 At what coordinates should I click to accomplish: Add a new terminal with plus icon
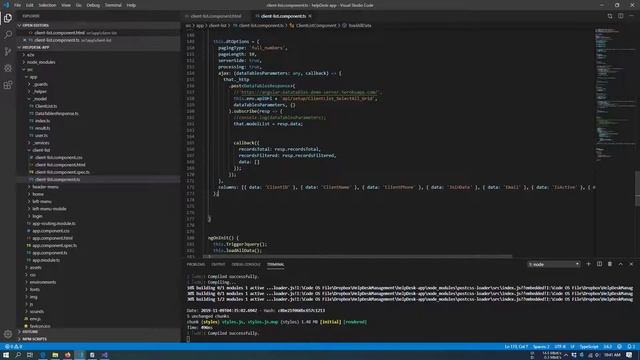[588, 264]
